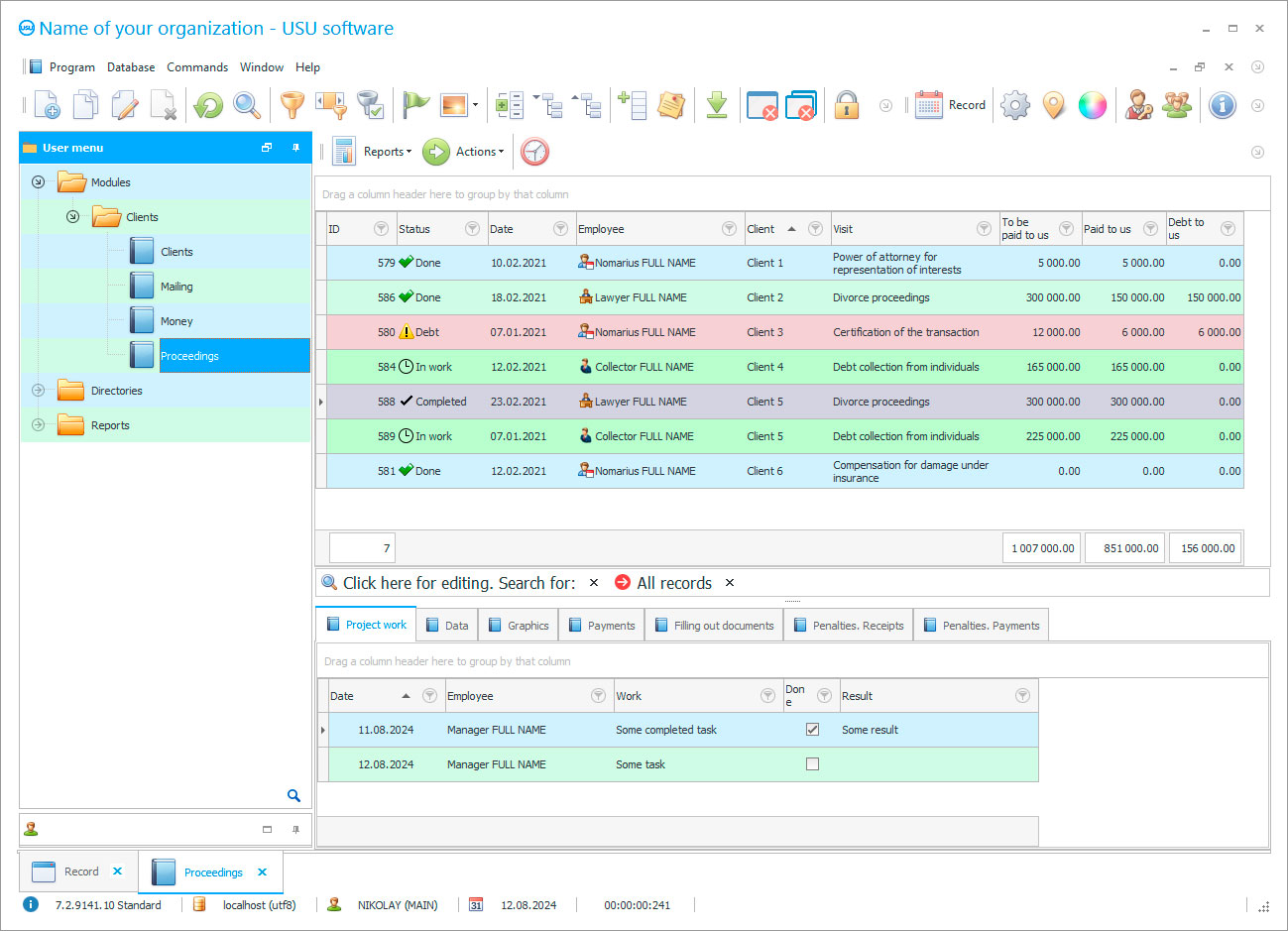Image resolution: width=1288 pixels, height=931 pixels.
Task: Toggle the pin icon on the User menu panel
Action: [294, 147]
